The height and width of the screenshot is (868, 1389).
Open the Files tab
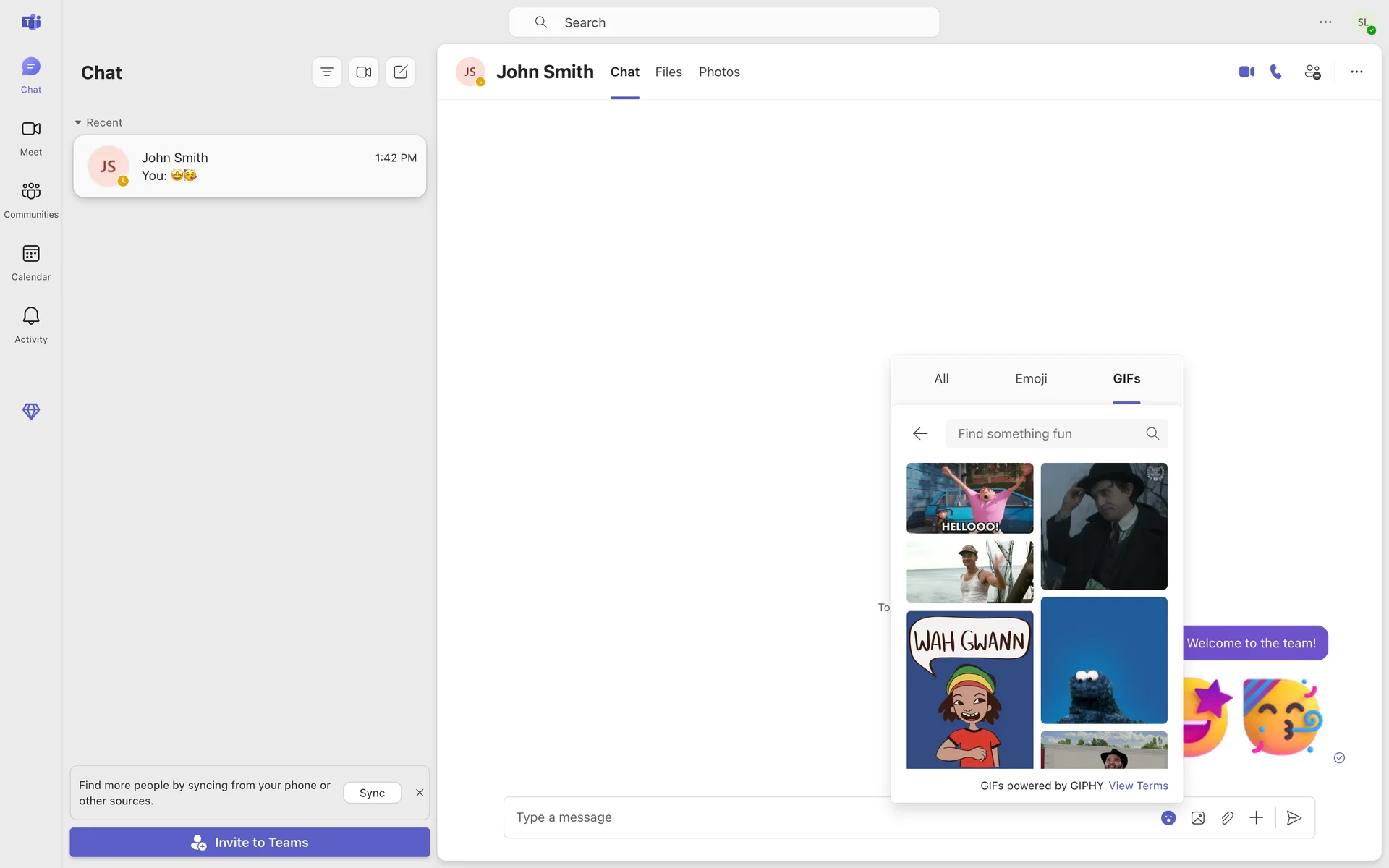point(668,72)
